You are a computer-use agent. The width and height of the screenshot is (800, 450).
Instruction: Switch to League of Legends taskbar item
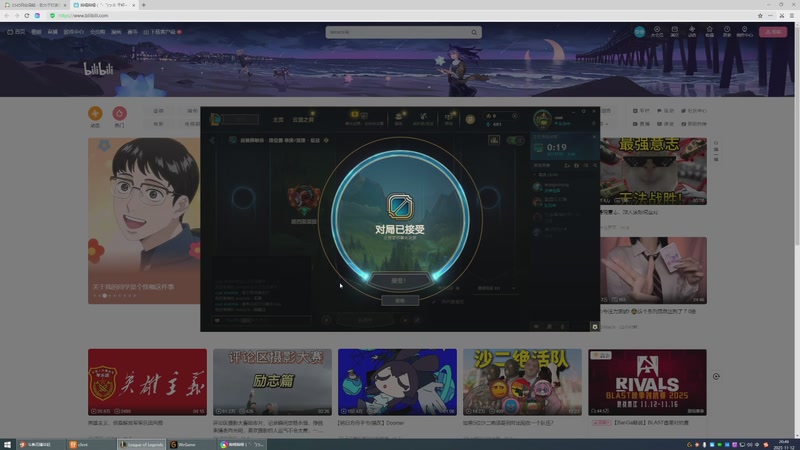point(141,444)
